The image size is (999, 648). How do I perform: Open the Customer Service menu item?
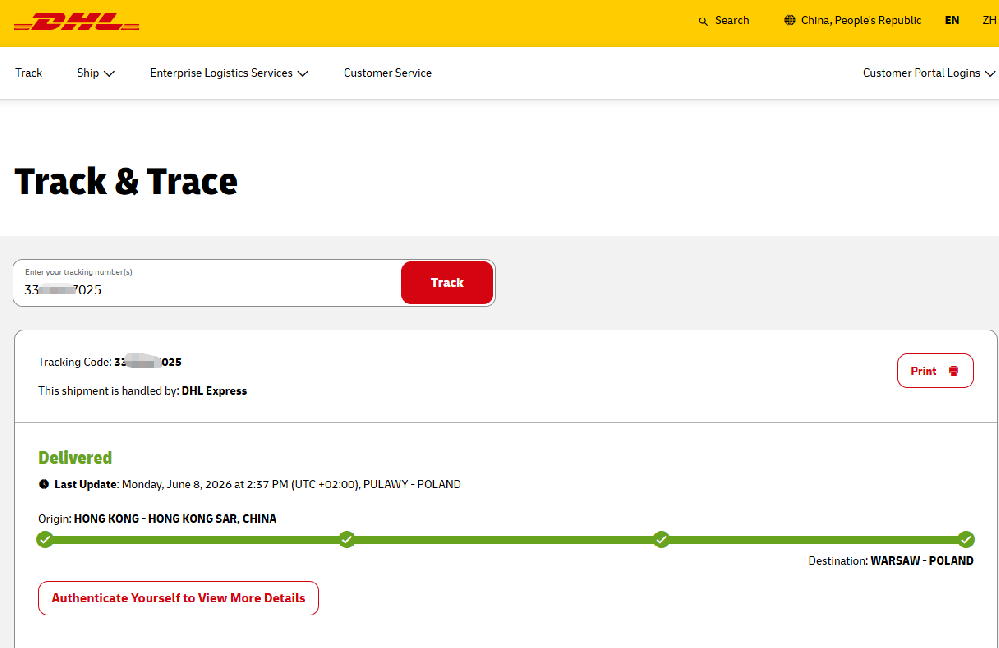387,73
